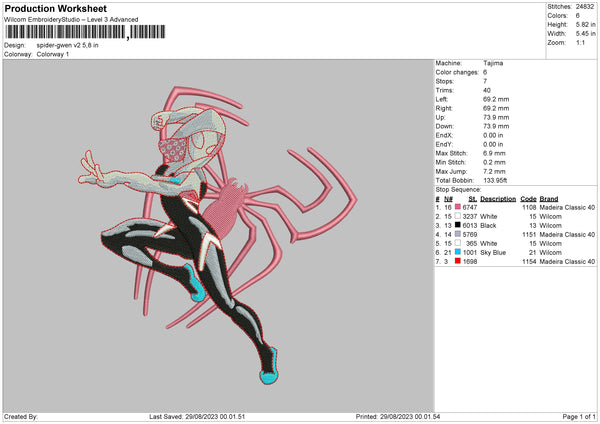The height and width of the screenshot is (424, 600).
Task: Click the 'Description' column header
Action: tap(498, 199)
